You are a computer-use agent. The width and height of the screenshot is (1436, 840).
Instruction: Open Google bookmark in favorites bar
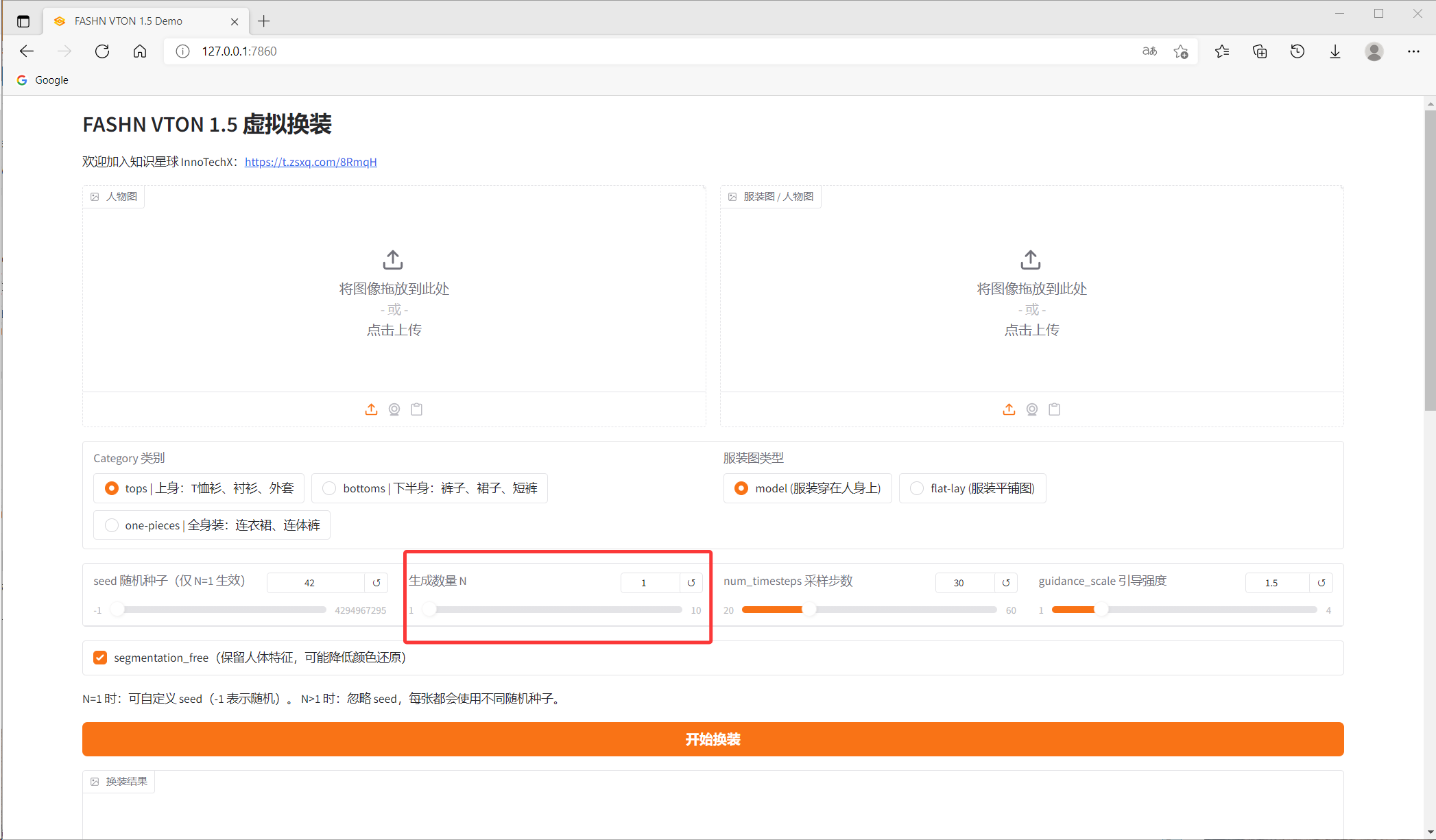click(43, 80)
